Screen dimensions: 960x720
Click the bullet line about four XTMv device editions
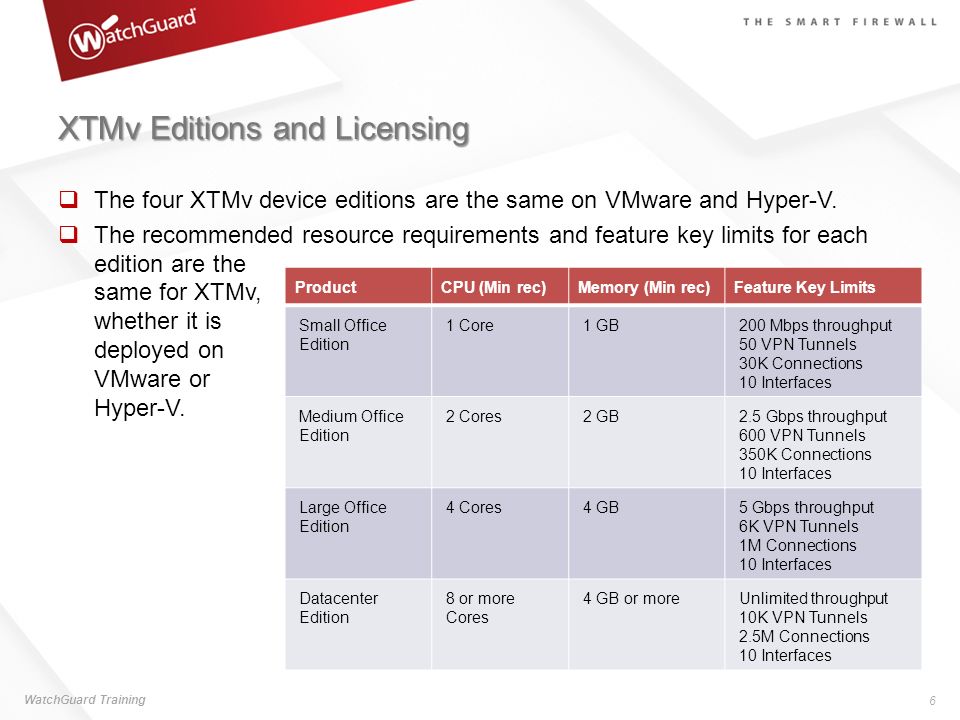(x=465, y=200)
